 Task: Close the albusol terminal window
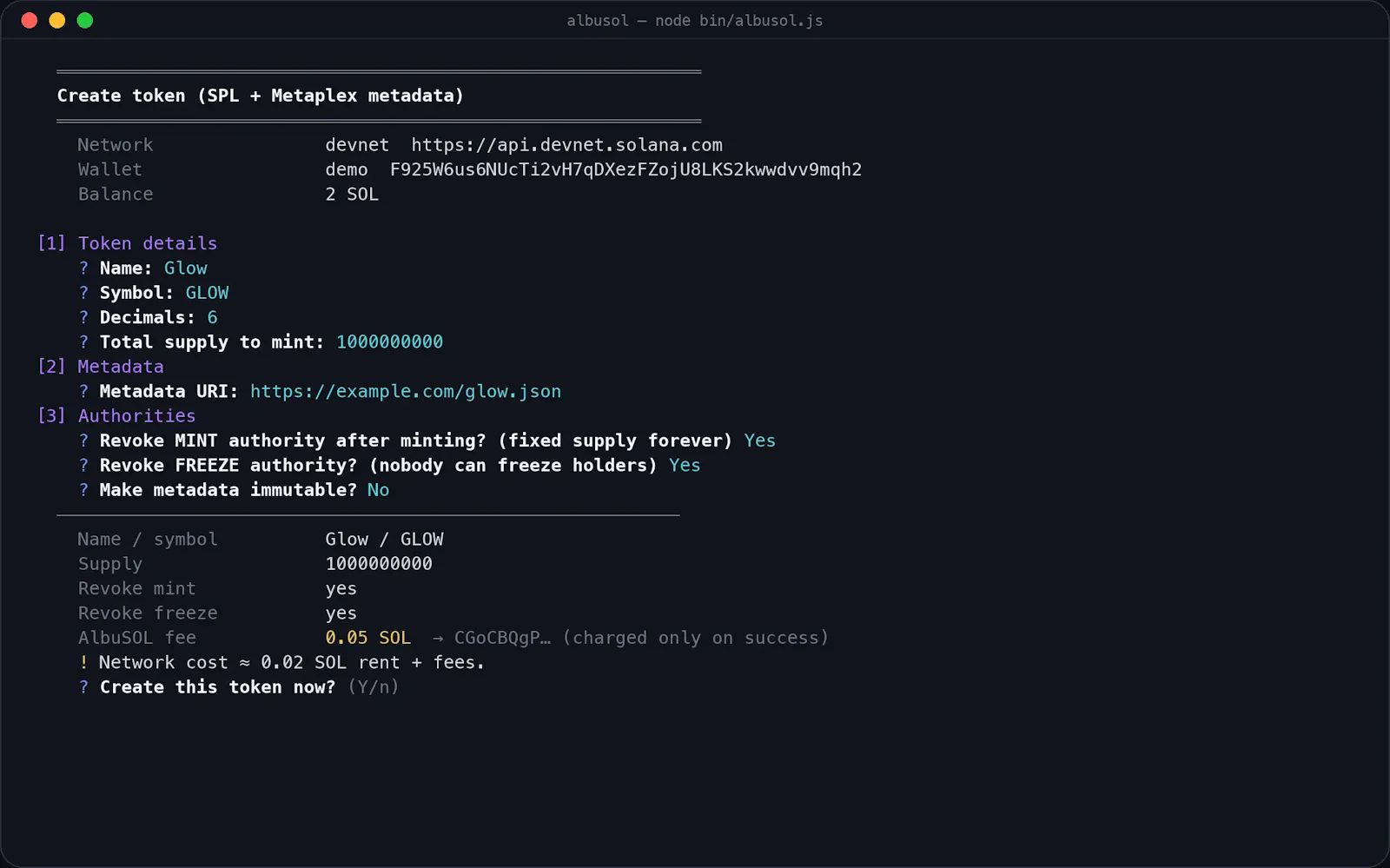pos(30,20)
